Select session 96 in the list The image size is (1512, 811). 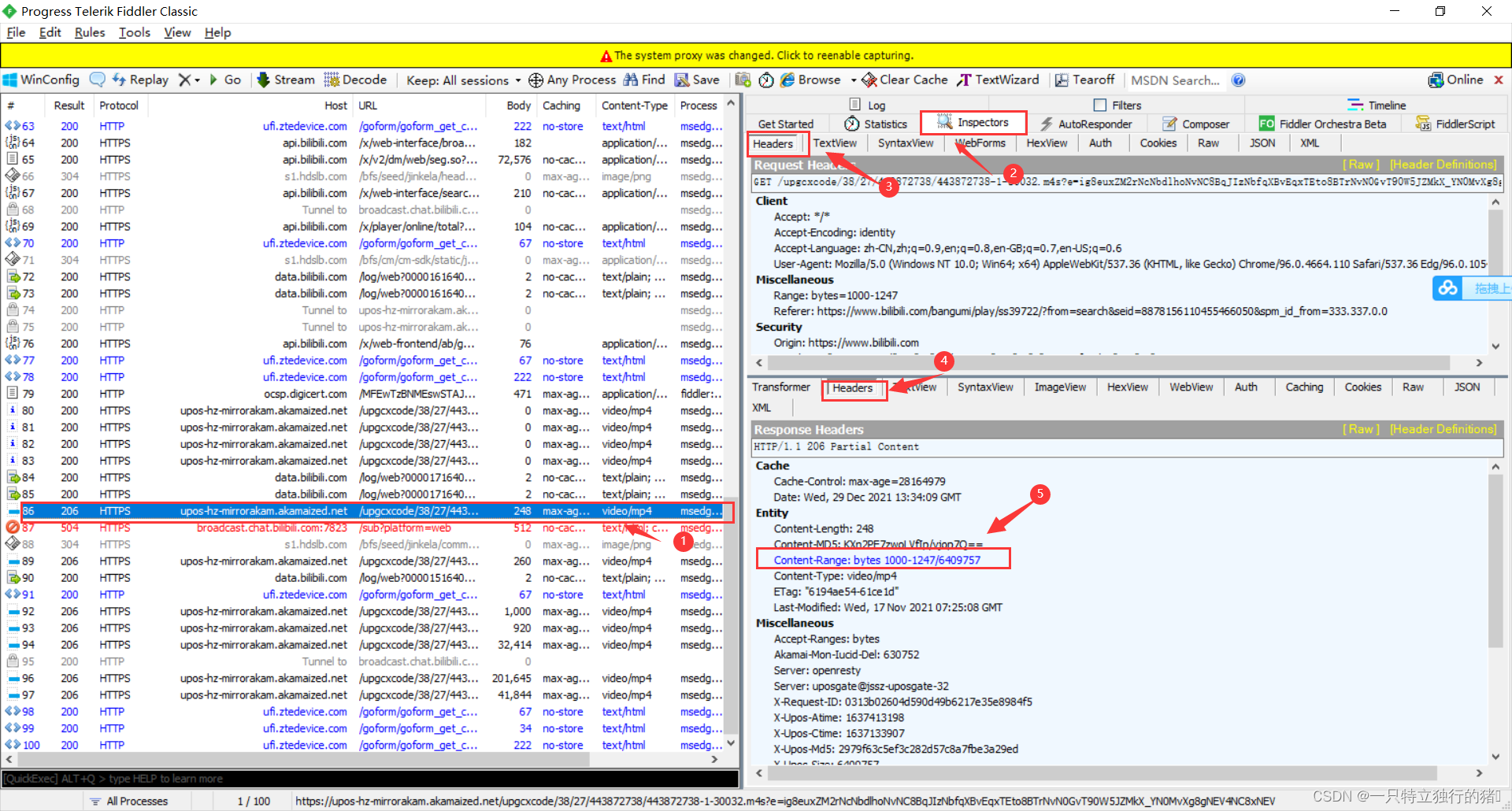364,678
